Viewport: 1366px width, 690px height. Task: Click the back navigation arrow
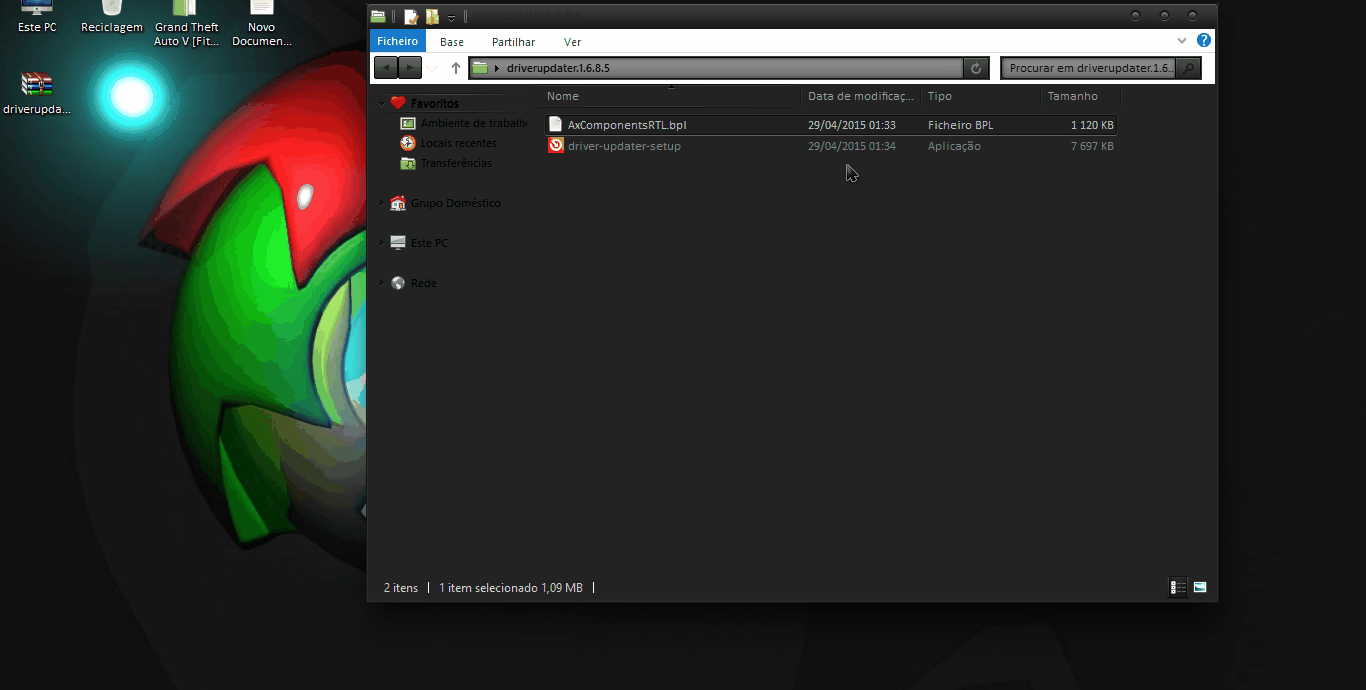pos(385,68)
